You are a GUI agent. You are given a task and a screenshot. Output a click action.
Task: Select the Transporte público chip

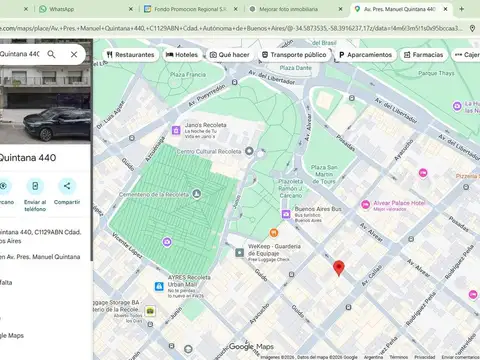coord(294,55)
